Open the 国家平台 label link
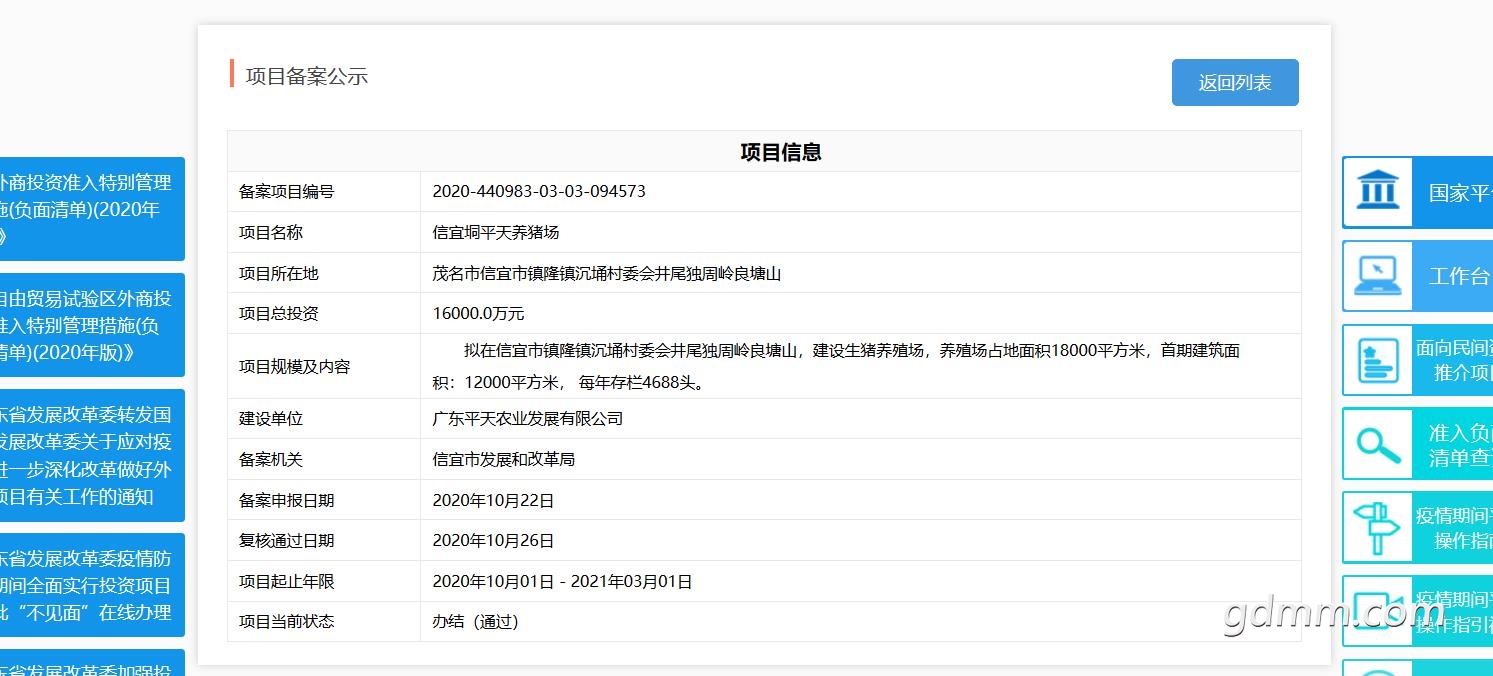The width and height of the screenshot is (1493, 676). 1460,192
